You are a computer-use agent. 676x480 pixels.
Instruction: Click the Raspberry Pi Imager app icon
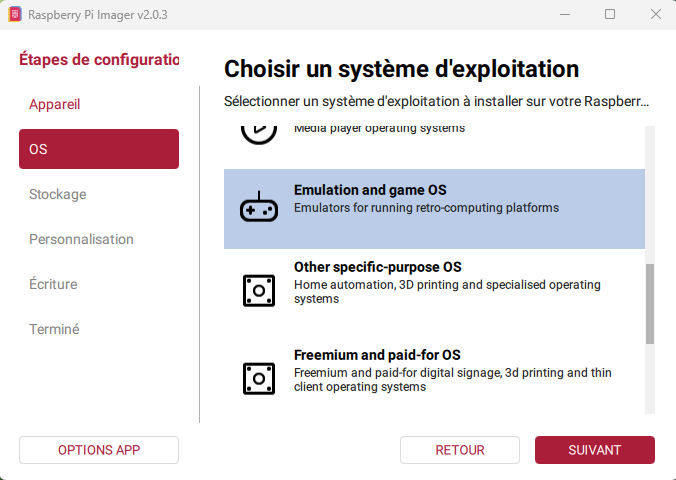click(x=15, y=14)
